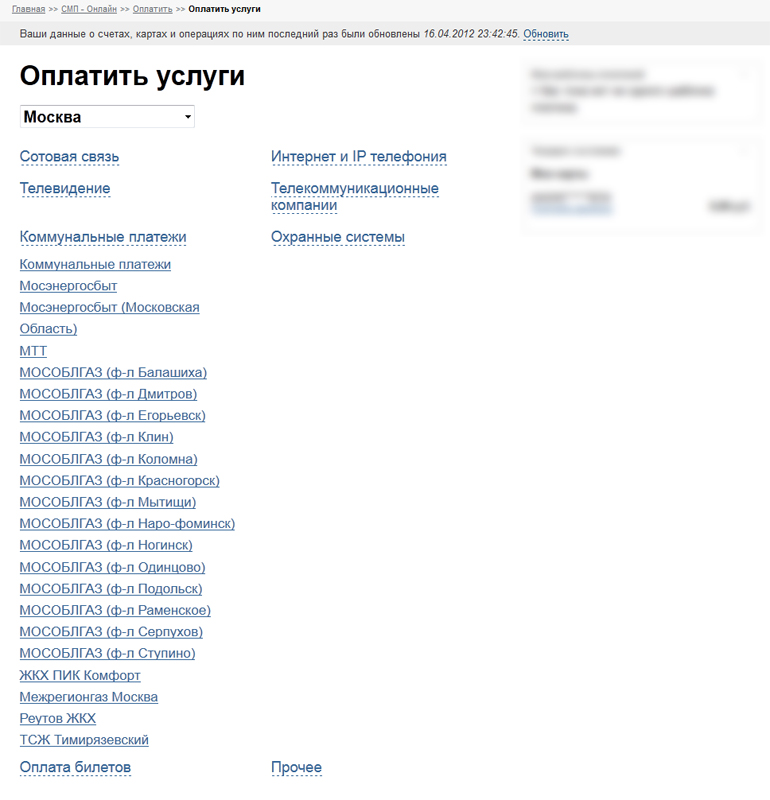Go to Главная breadcrumb link
This screenshot has height=800, width=770.
(x=29, y=9)
